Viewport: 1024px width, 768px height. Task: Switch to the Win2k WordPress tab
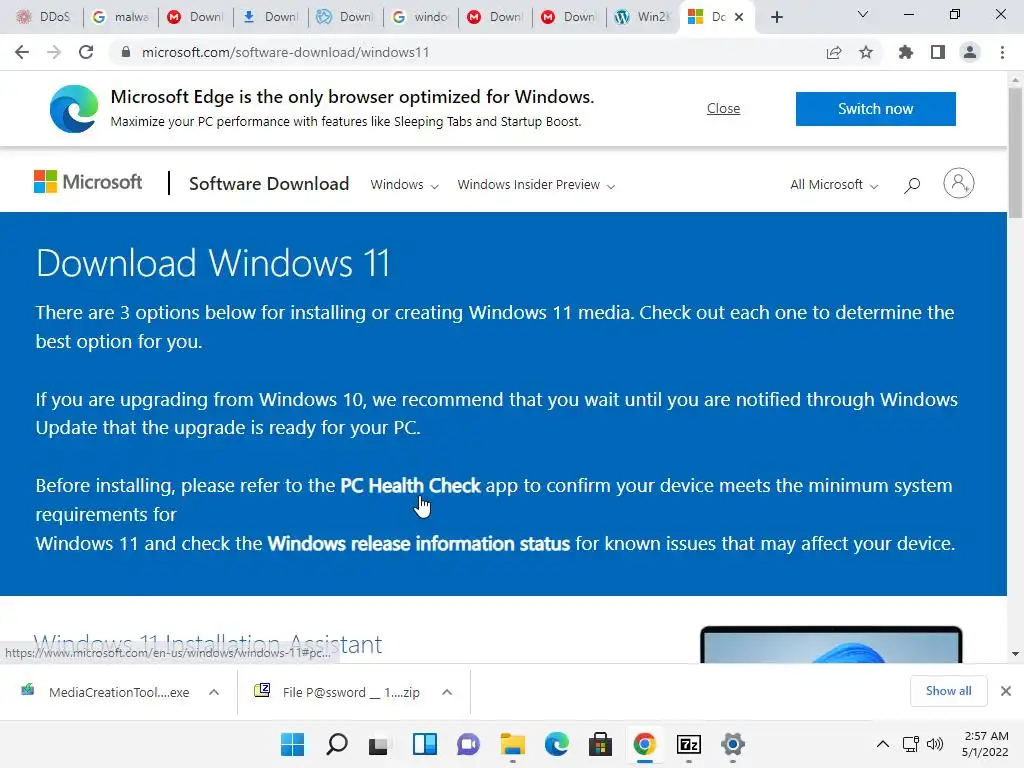pyautogui.click(x=643, y=17)
